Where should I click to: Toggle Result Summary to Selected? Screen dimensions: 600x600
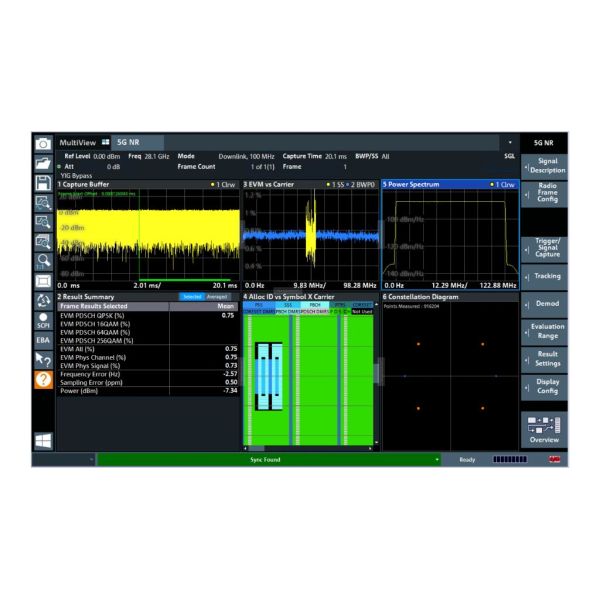pyautogui.click(x=192, y=297)
